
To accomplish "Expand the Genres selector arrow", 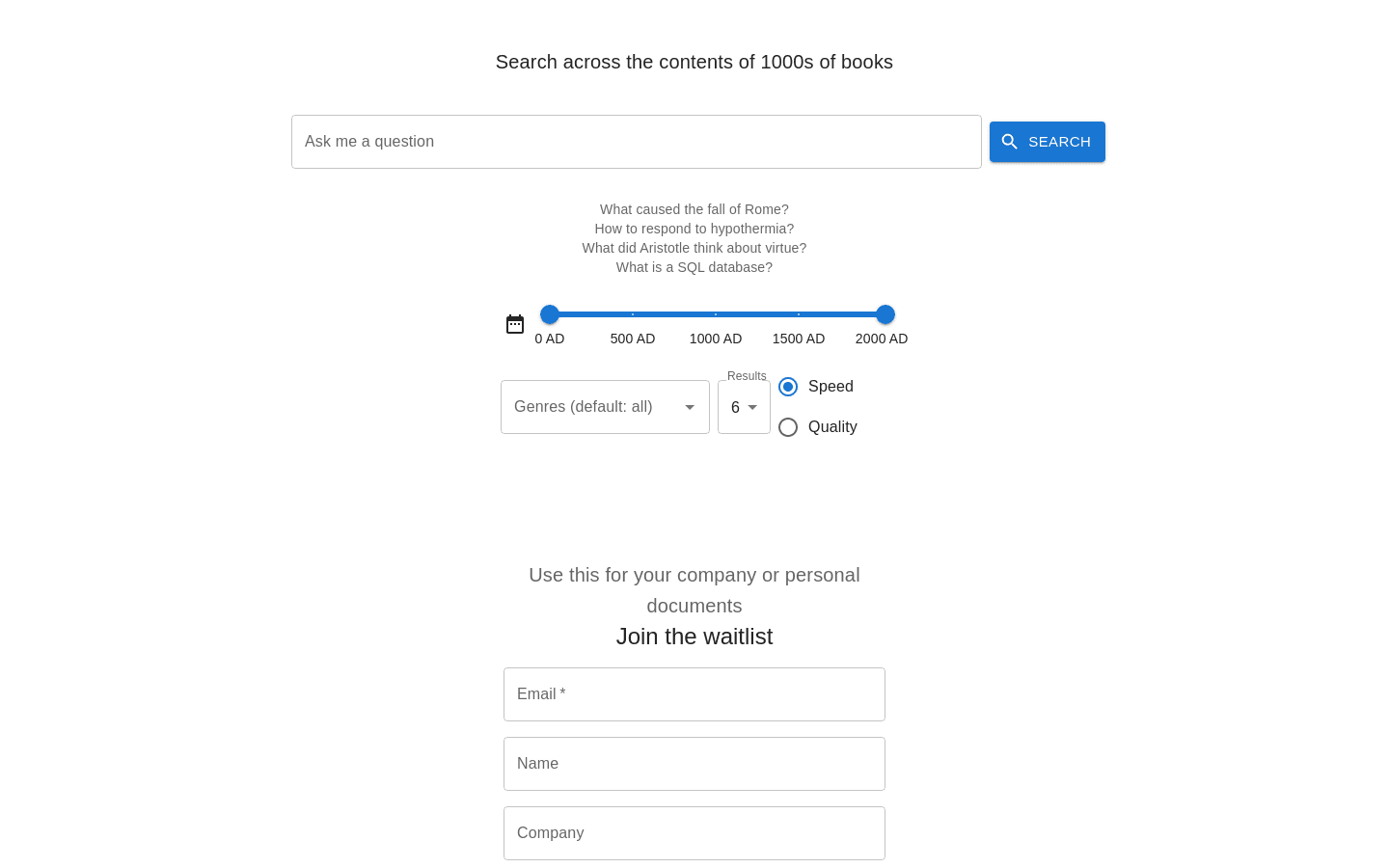I will [690, 407].
